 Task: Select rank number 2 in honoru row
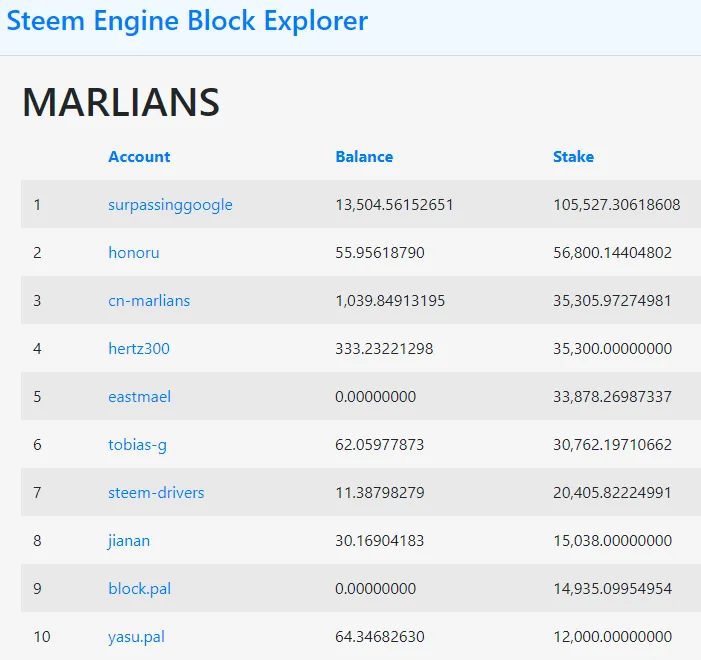37,253
